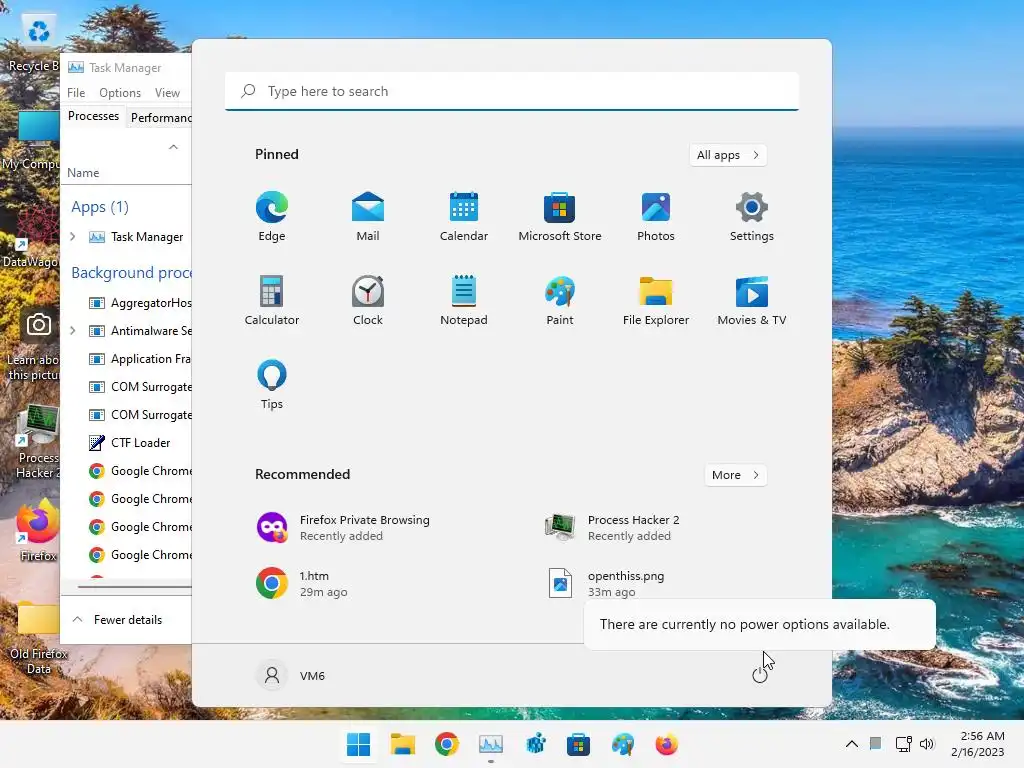Click the volume speaker tray icon

pos(927,744)
